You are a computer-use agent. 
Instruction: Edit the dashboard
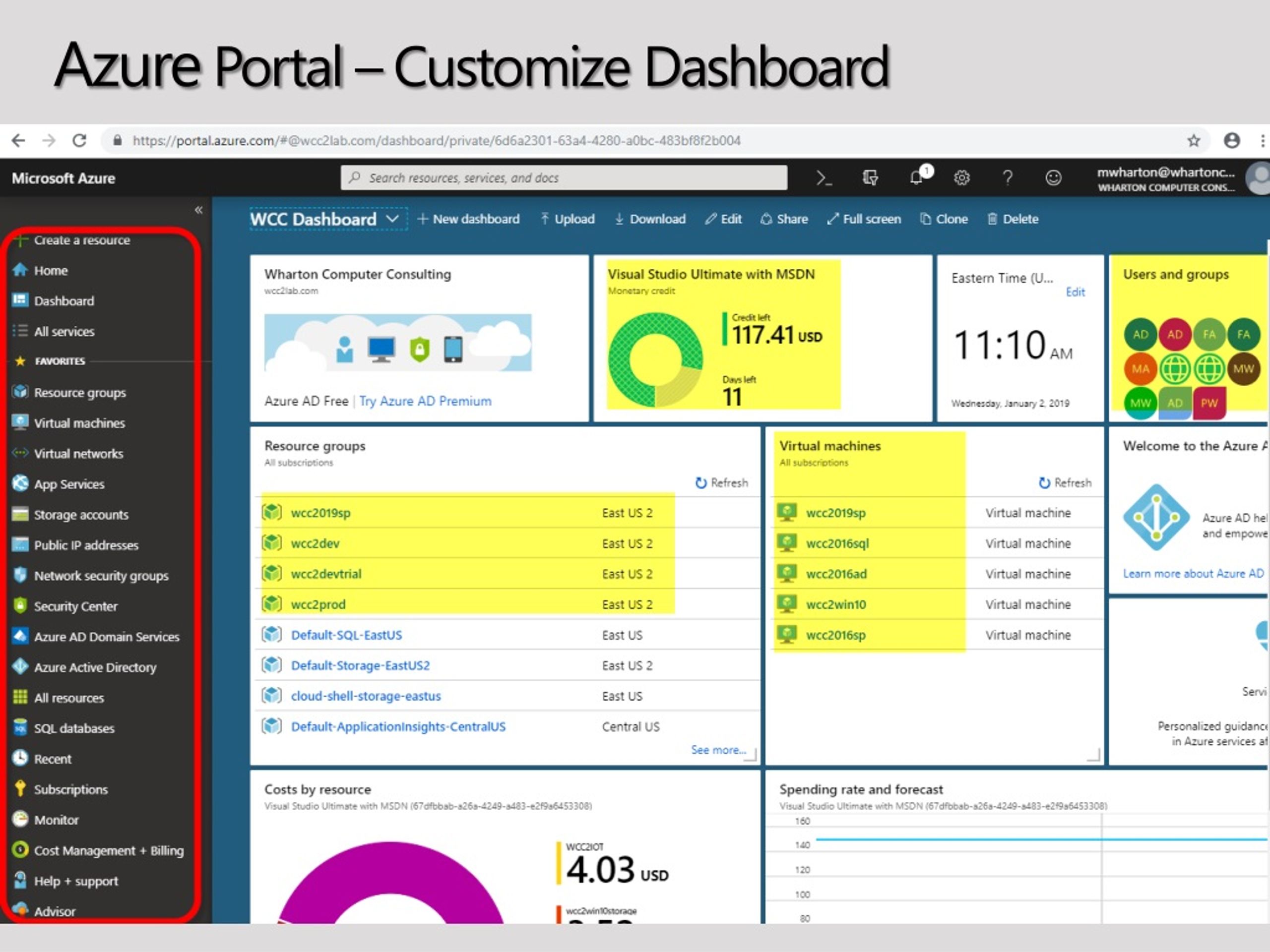[x=723, y=219]
